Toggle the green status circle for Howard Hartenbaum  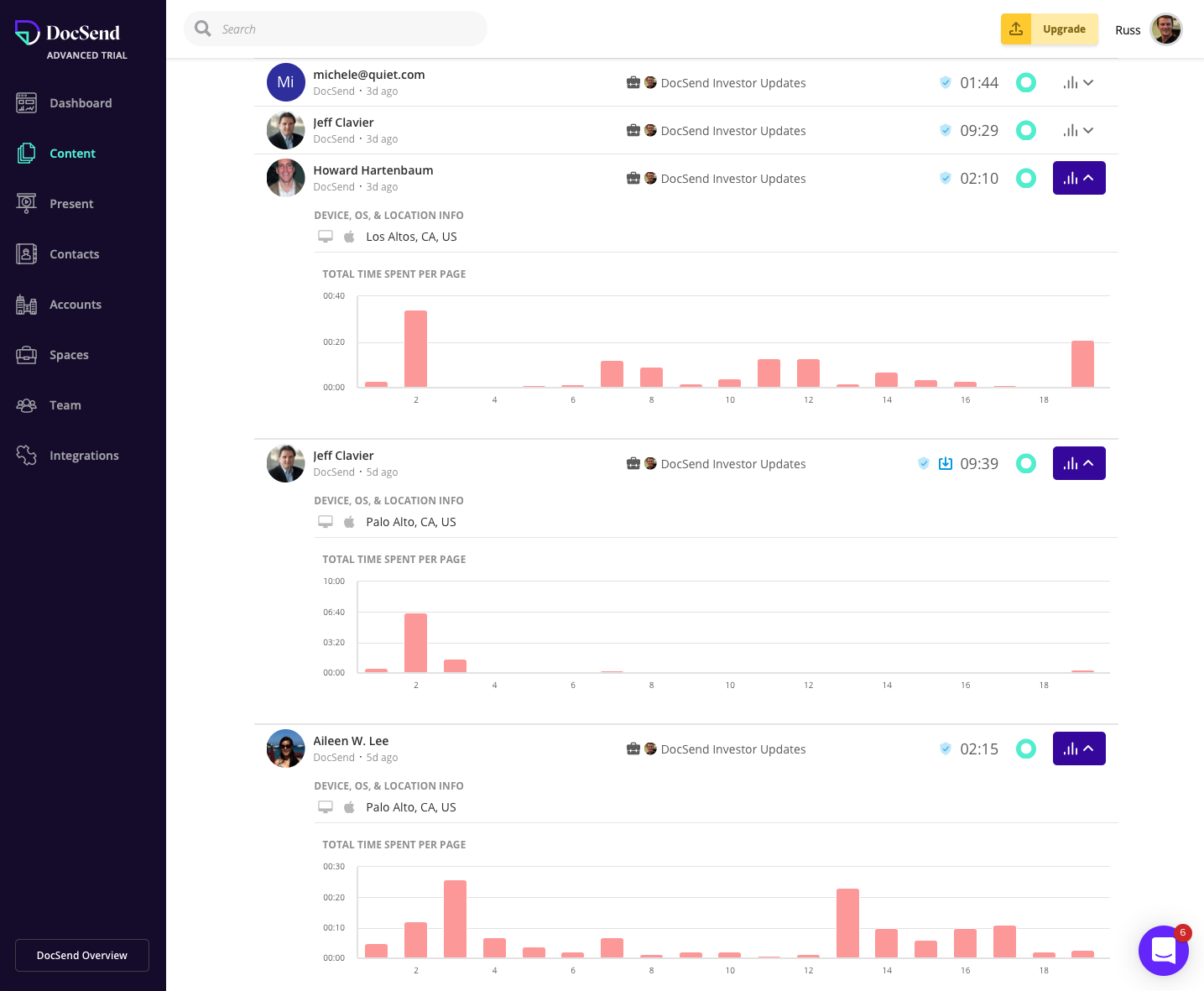tap(1025, 178)
